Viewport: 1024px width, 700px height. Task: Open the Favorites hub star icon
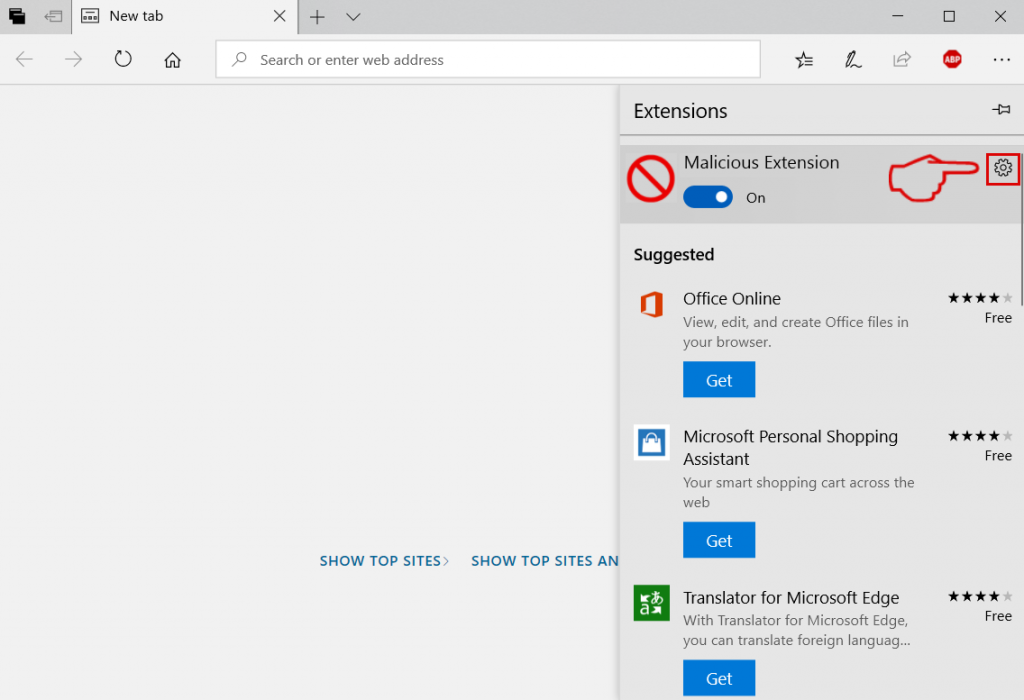[804, 60]
